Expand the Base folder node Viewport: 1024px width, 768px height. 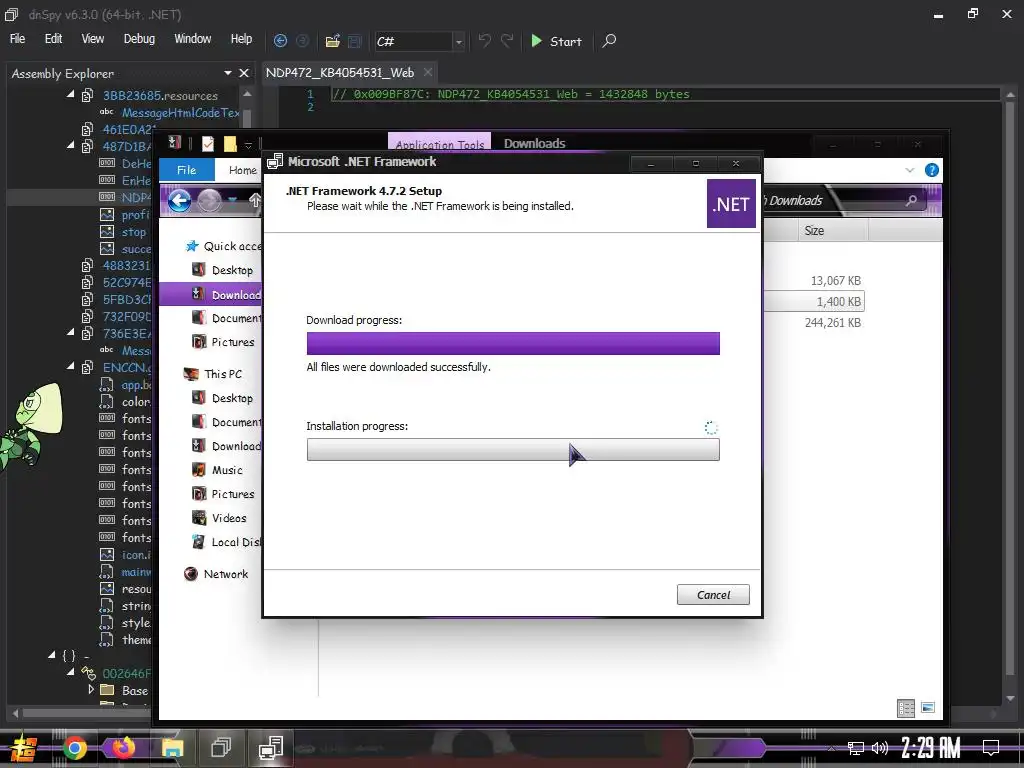(91, 689)
